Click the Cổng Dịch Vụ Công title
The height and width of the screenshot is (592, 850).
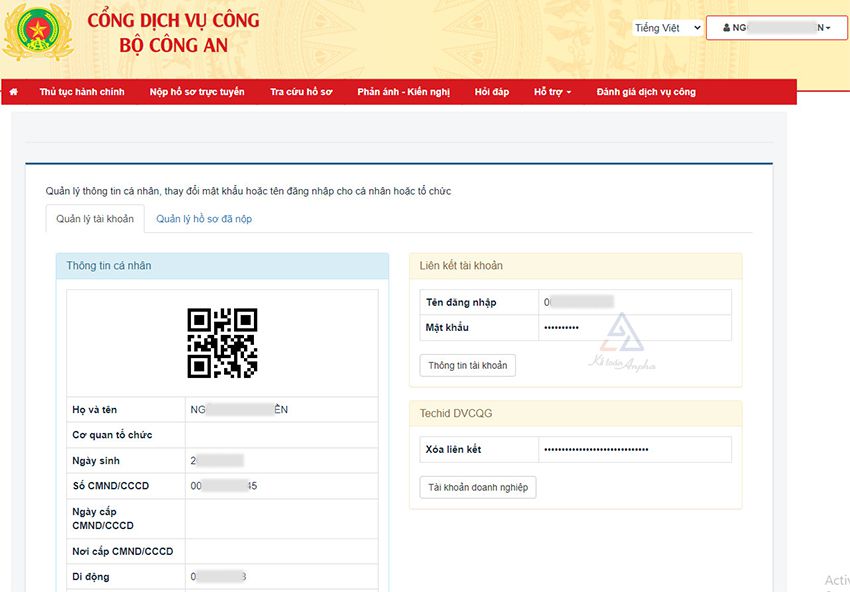(x=173, y=21)
